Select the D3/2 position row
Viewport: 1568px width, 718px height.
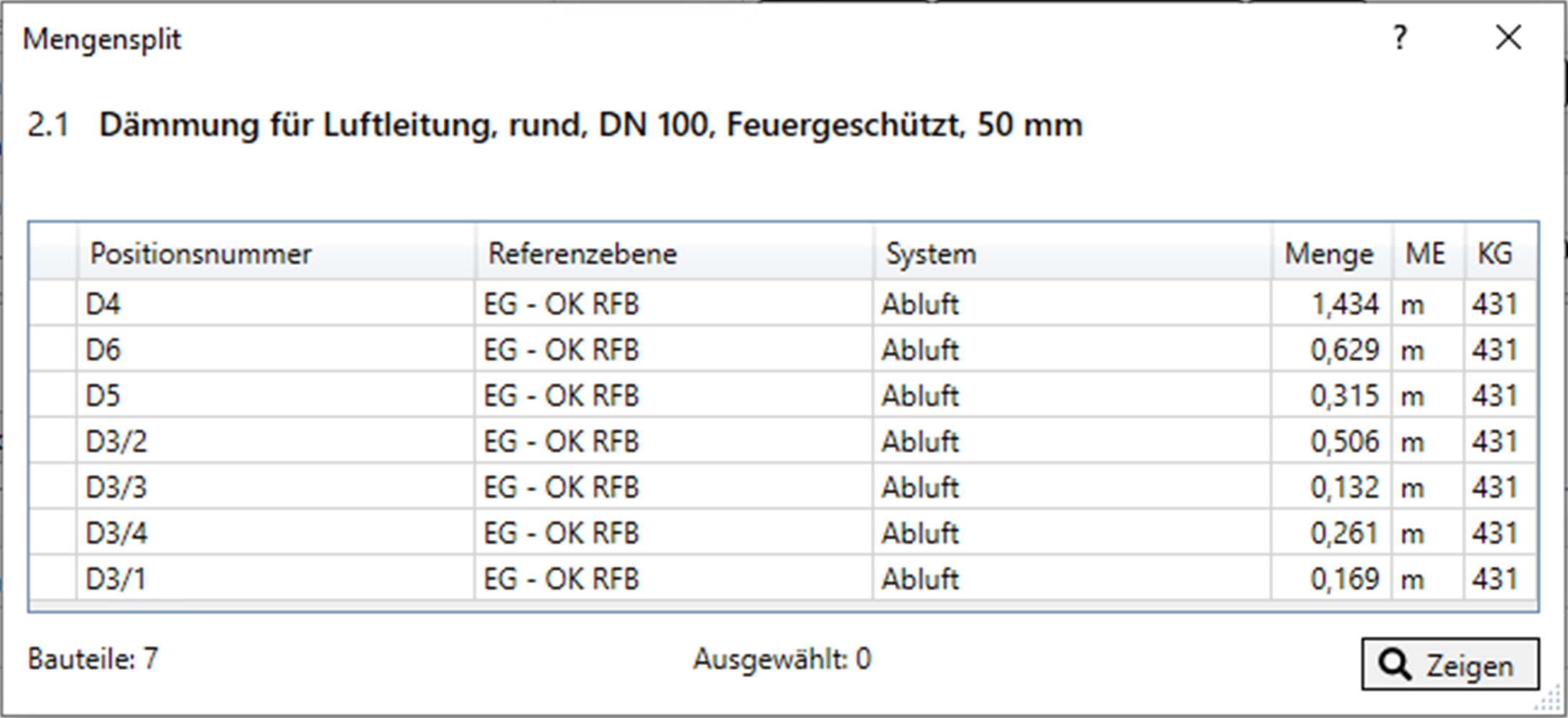(116, 442)
